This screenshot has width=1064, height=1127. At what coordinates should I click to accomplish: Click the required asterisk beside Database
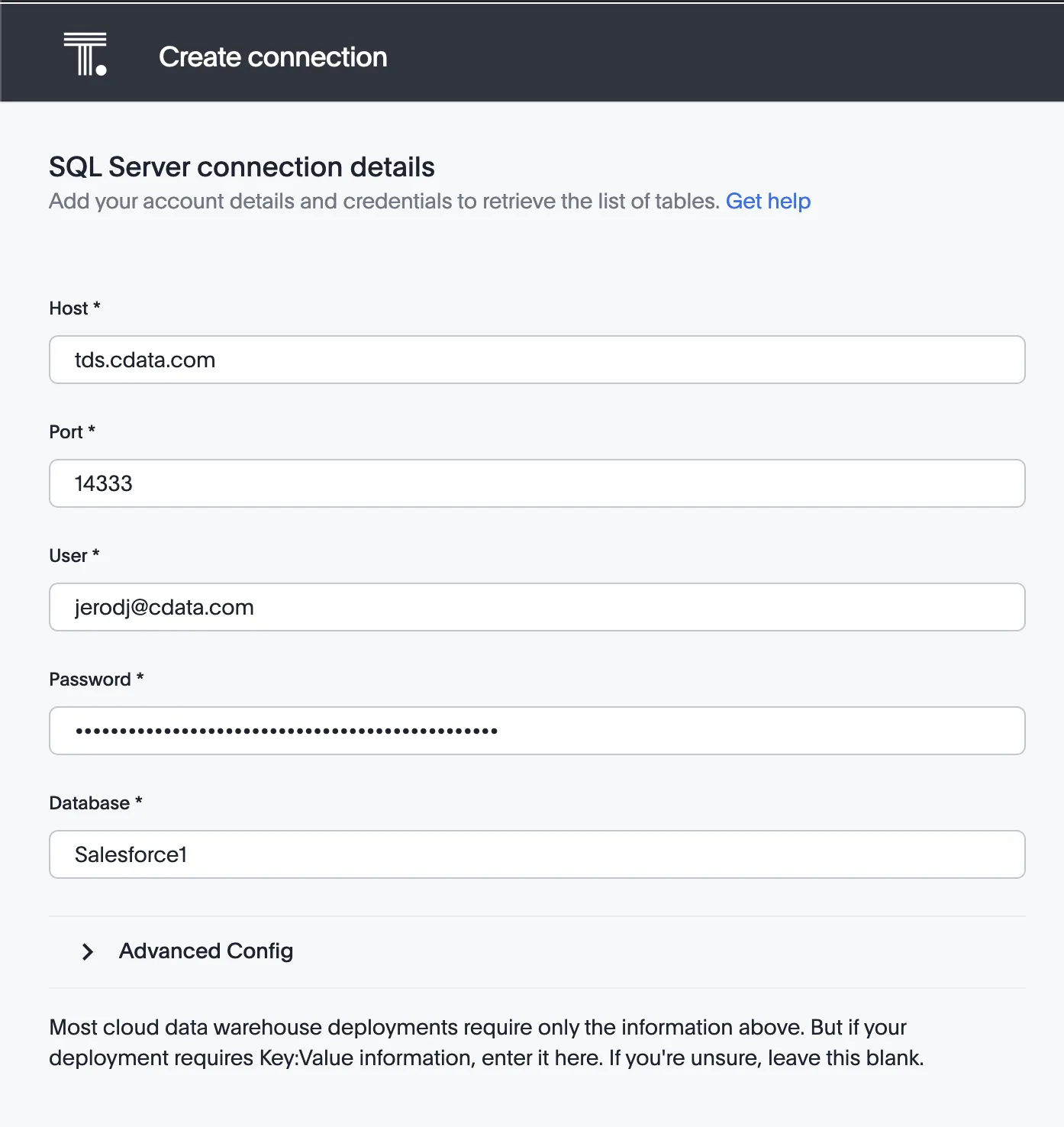pos(139,801)
